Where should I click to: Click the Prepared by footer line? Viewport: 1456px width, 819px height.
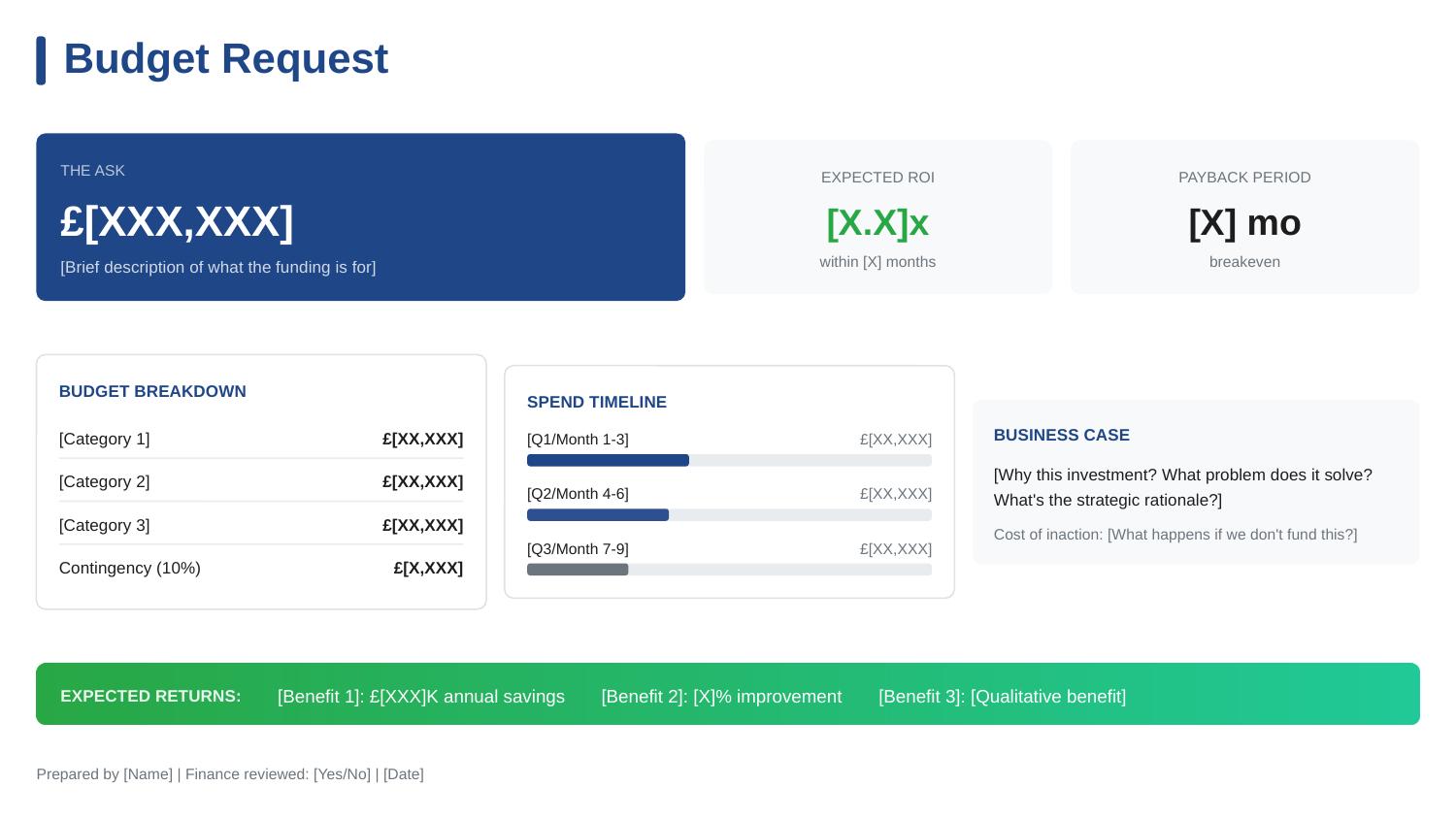230,774
